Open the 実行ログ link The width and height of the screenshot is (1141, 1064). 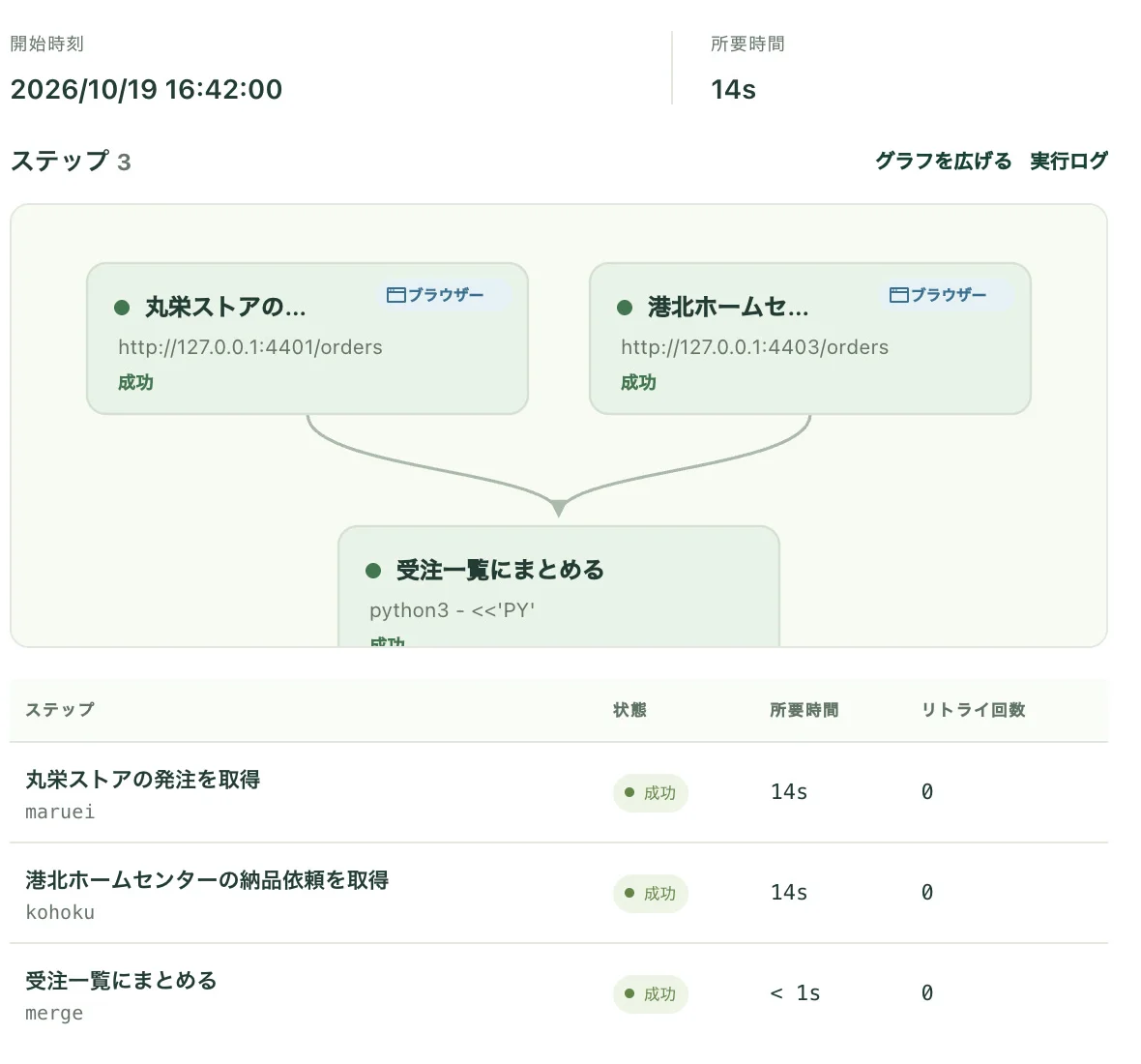coord(1068,161)
